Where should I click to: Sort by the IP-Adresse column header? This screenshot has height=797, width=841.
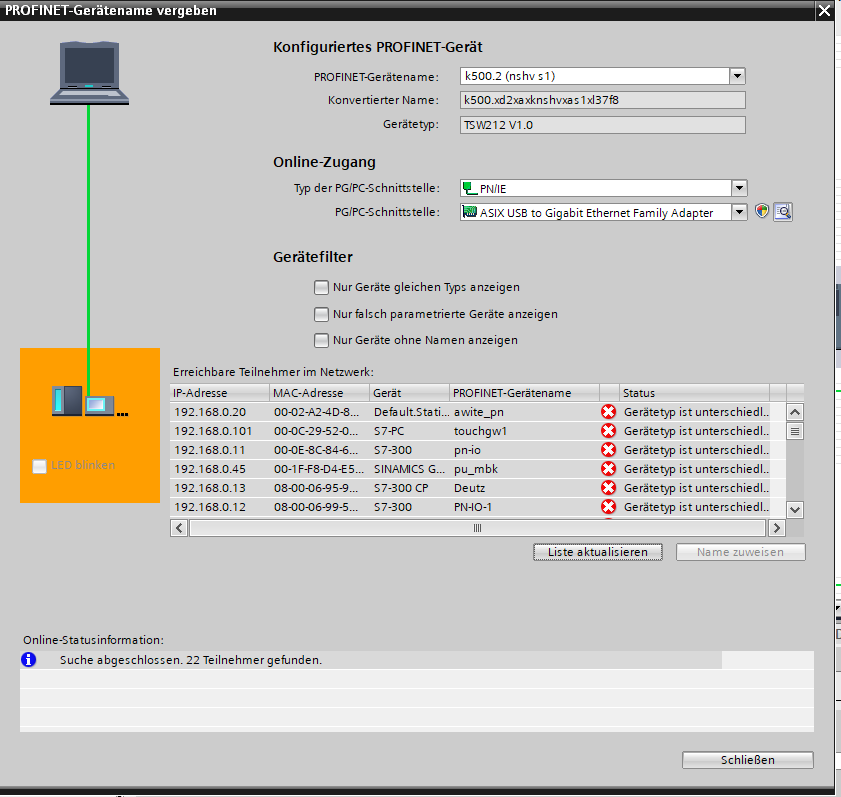219,393
